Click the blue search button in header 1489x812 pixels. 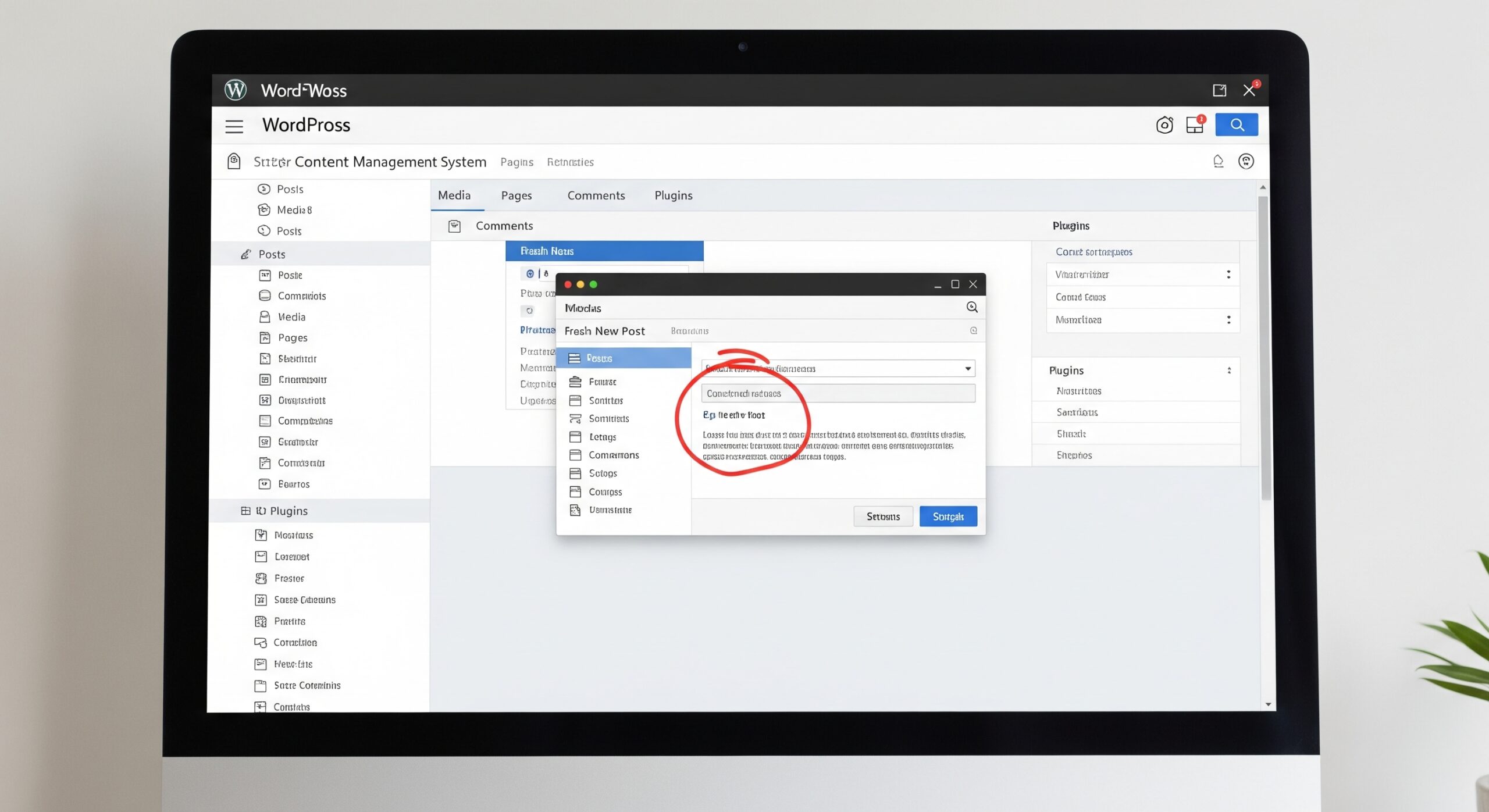pyautogui.click(x=1236, y=124)
